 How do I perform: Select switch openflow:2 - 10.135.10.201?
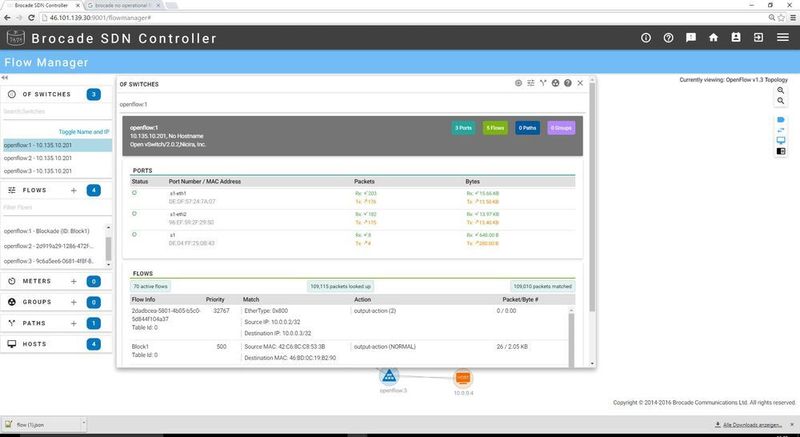tap(57, 158)
